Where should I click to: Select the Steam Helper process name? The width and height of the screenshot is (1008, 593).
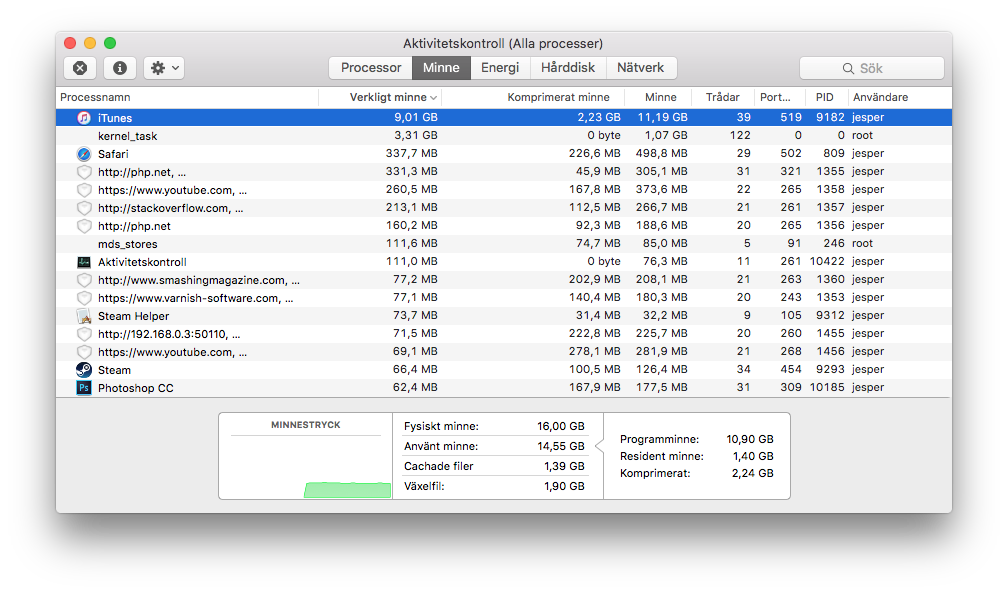(x=134, y=316)
